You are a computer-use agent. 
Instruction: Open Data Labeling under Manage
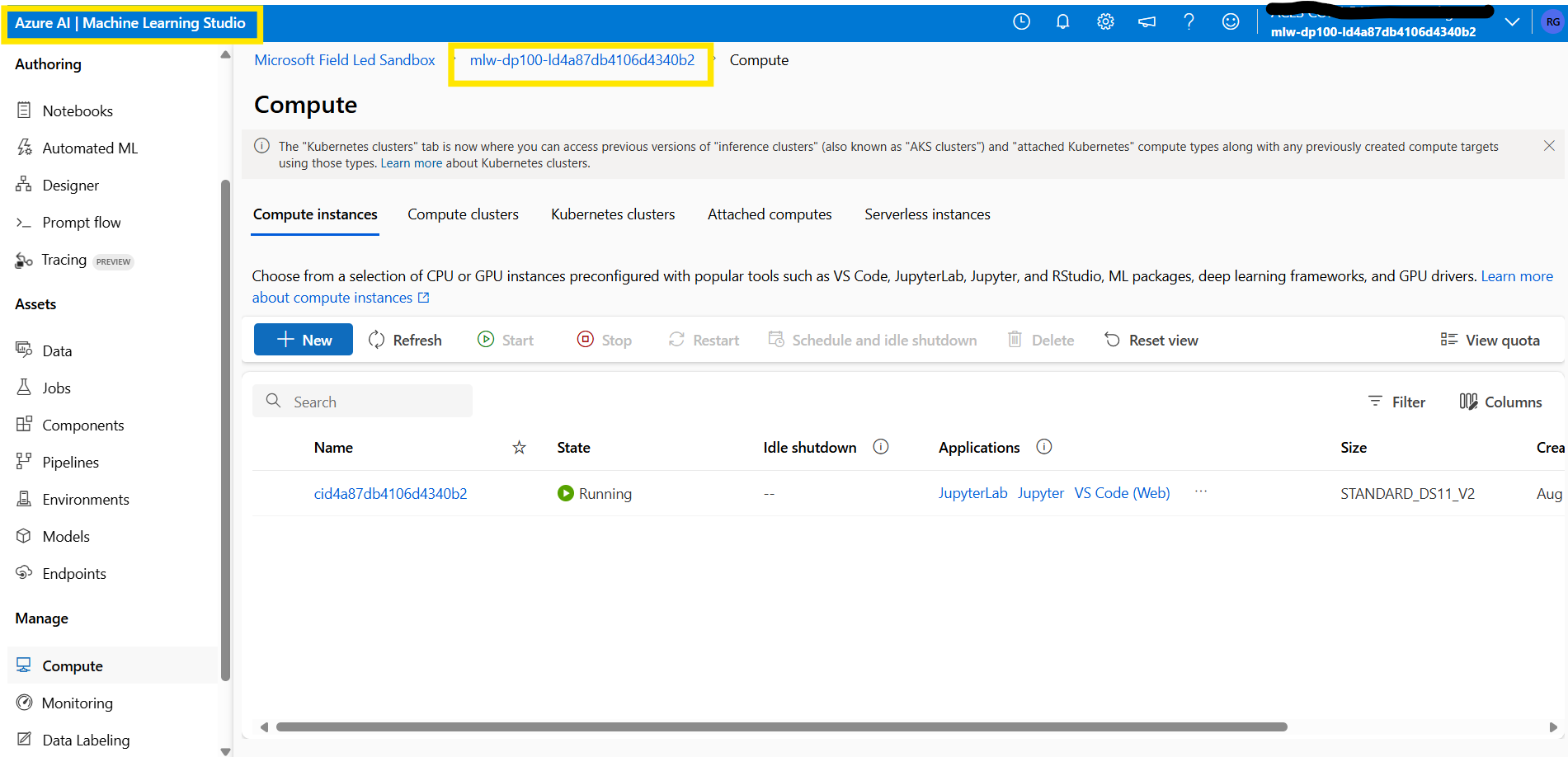73,740
